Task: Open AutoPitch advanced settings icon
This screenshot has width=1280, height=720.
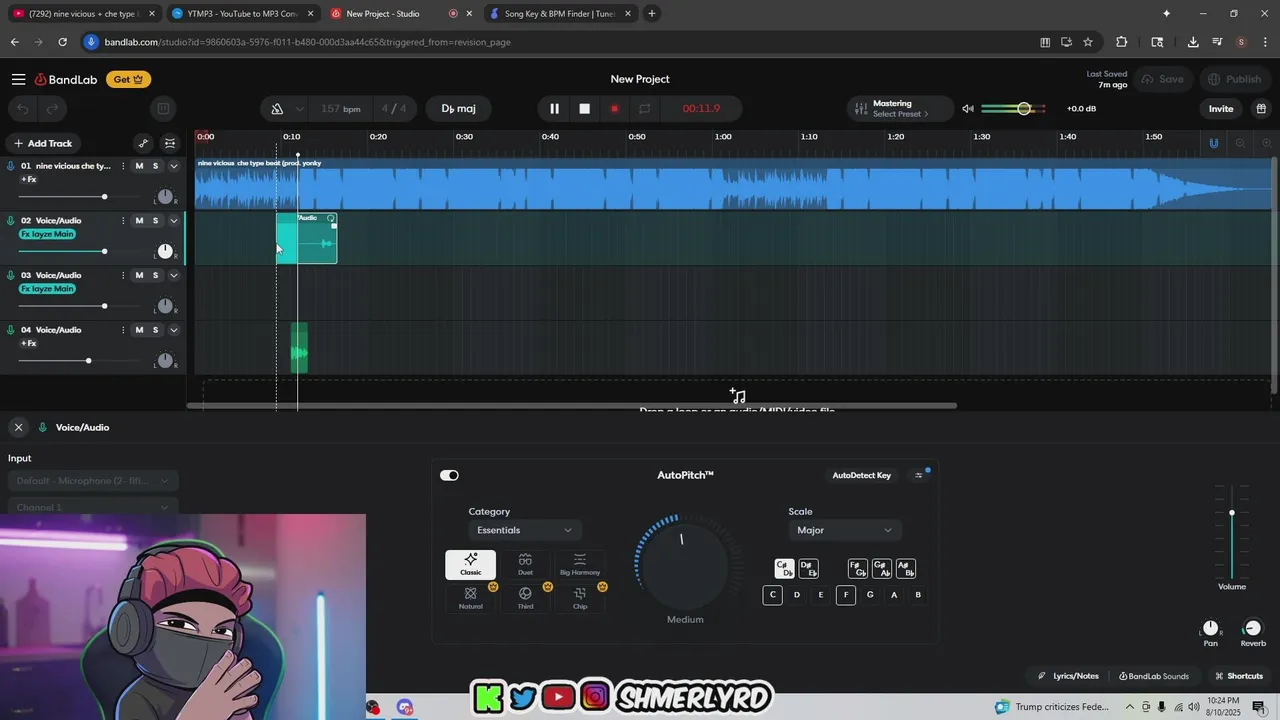Action: (919, 475)
